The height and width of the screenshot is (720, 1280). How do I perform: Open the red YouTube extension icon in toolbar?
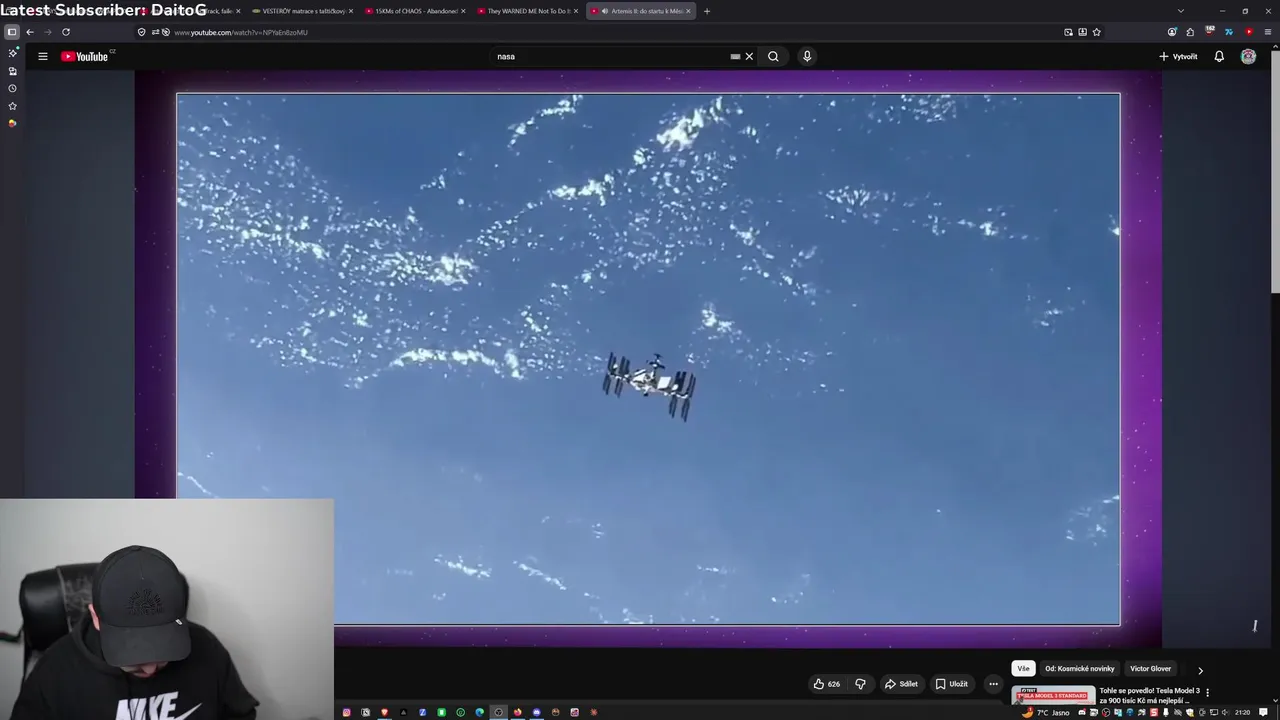1248,32
